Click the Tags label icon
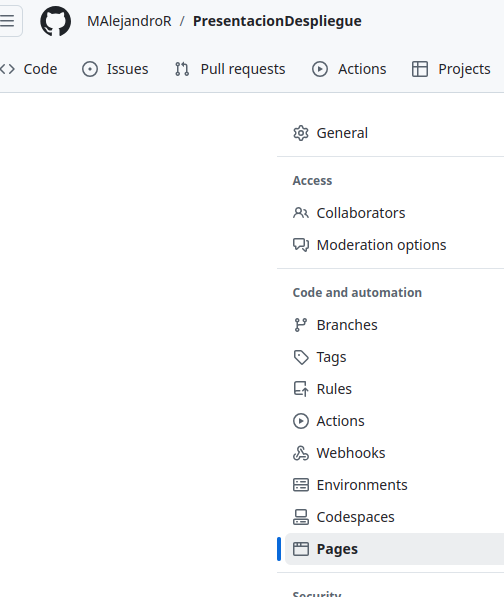Viewport: 504px width, 597px height. click(x=301, y=357)
